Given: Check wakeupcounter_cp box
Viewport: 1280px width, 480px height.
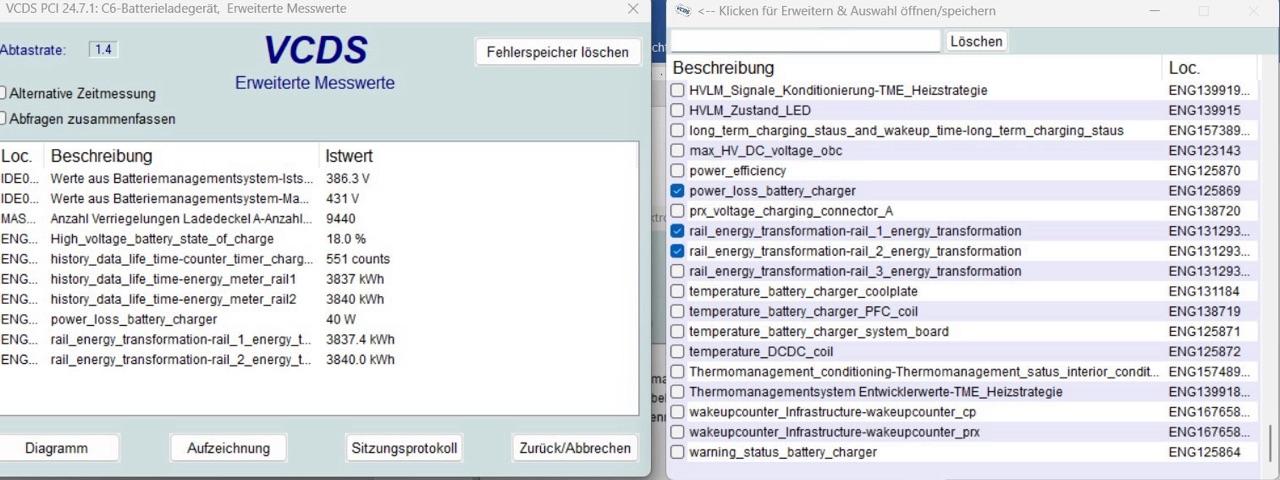Looking at the screenshot, I should [x=678, y=412].
